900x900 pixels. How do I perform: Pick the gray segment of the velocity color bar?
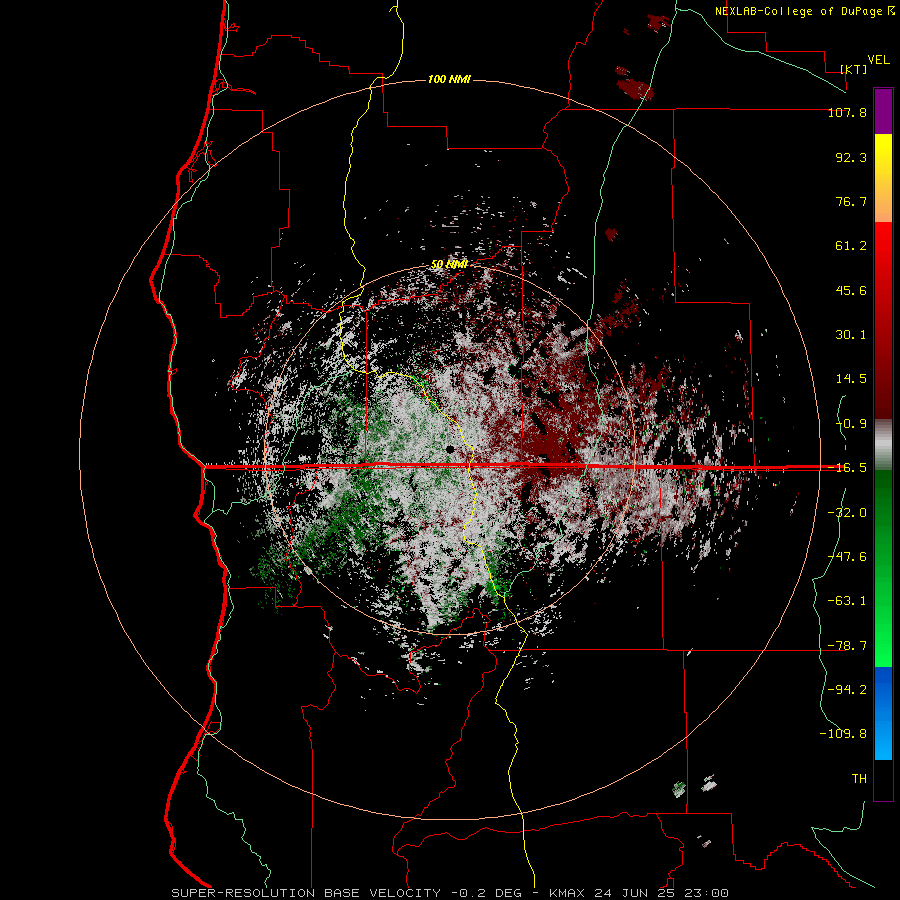[883, 444]
